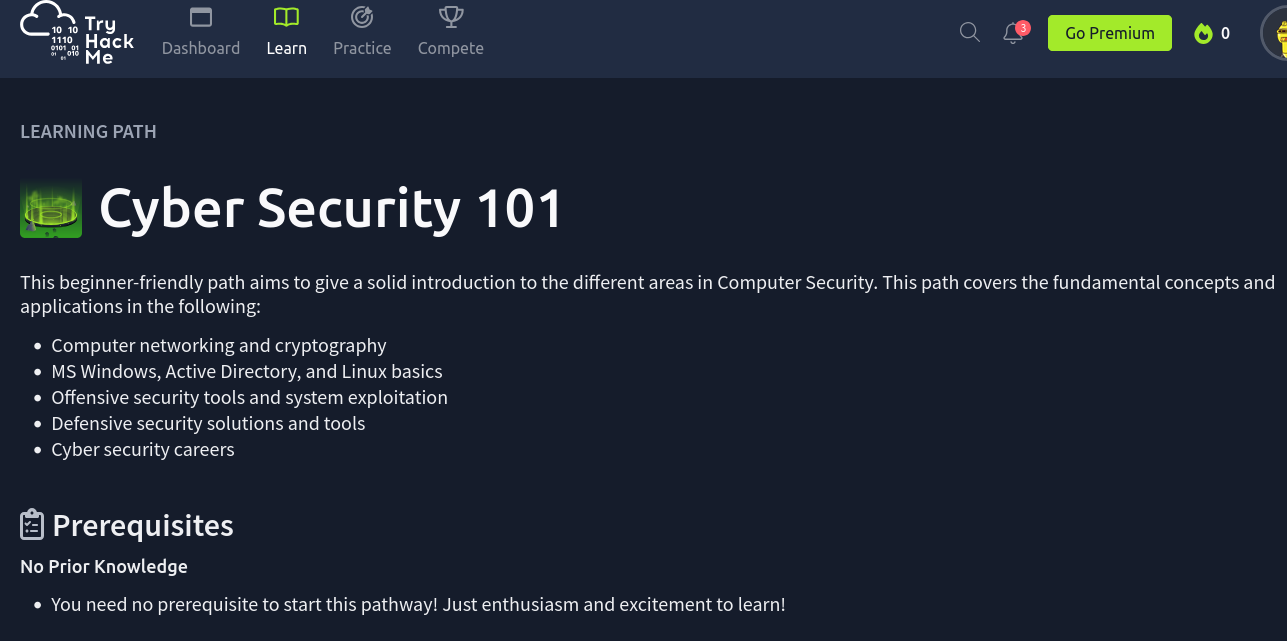Switch to the Practice text label
Screen dimensions: 1287x641
(362, 48)
